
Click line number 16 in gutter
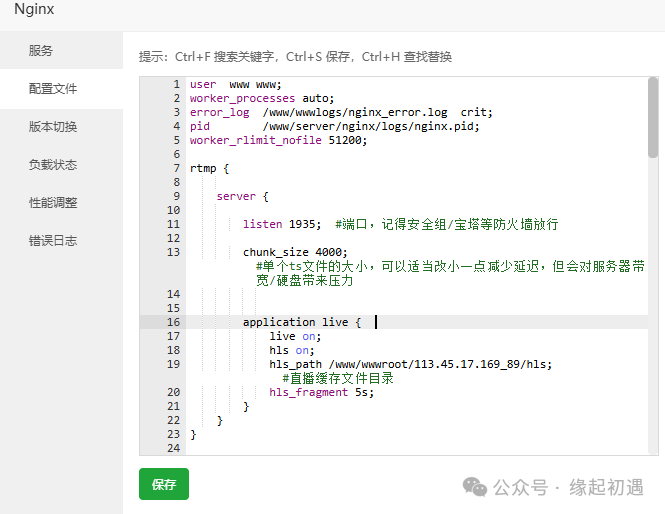173,322
